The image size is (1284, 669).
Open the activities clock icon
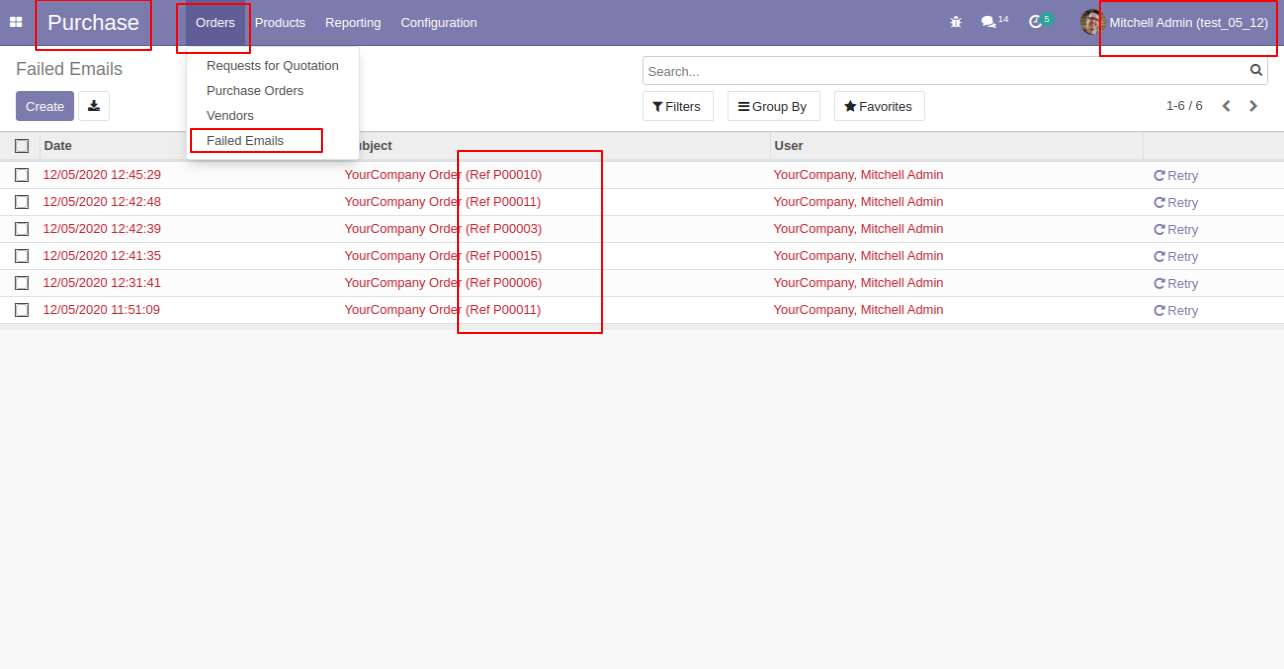click(1036, 22)
